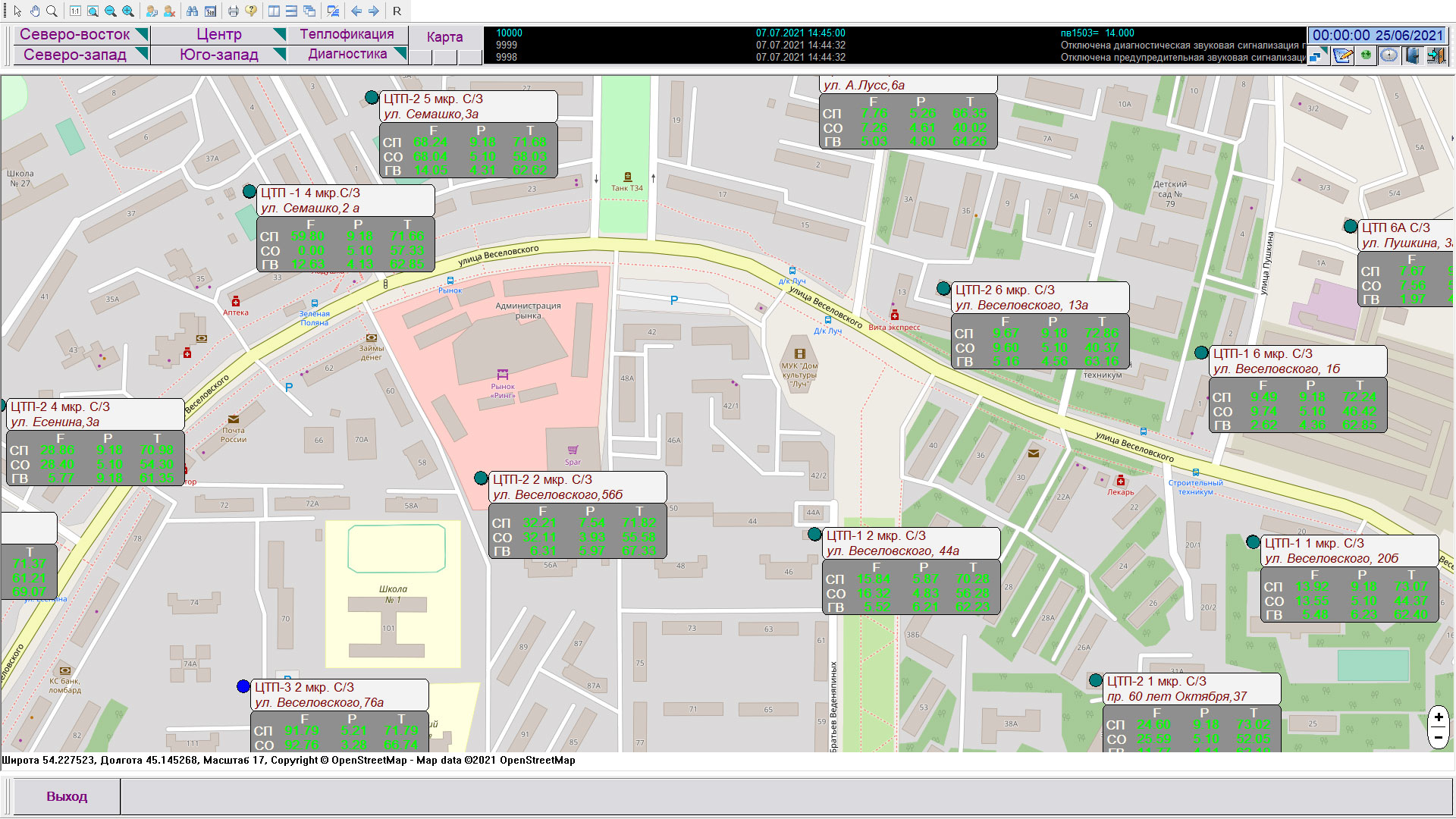This screenshot has width=1456, height=819.
Task: Select marker for ЦТП-1 6 мкр. С/3
Action: pos(1201,353)
